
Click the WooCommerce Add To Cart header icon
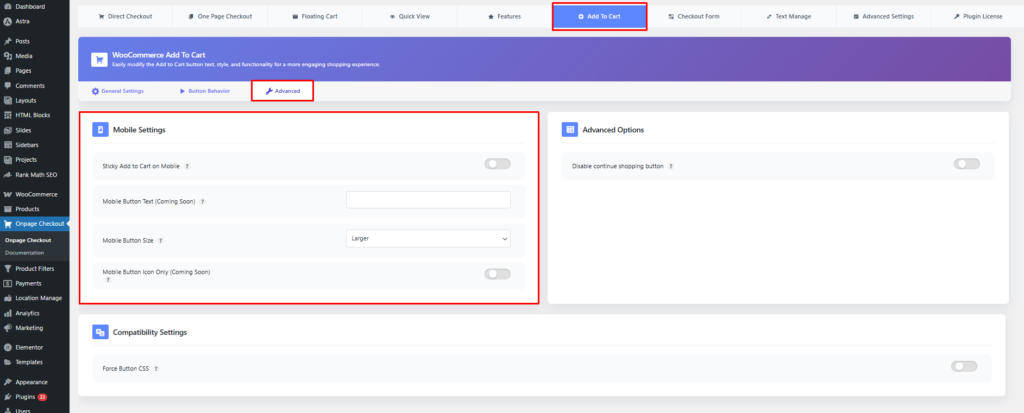point(99,60)
